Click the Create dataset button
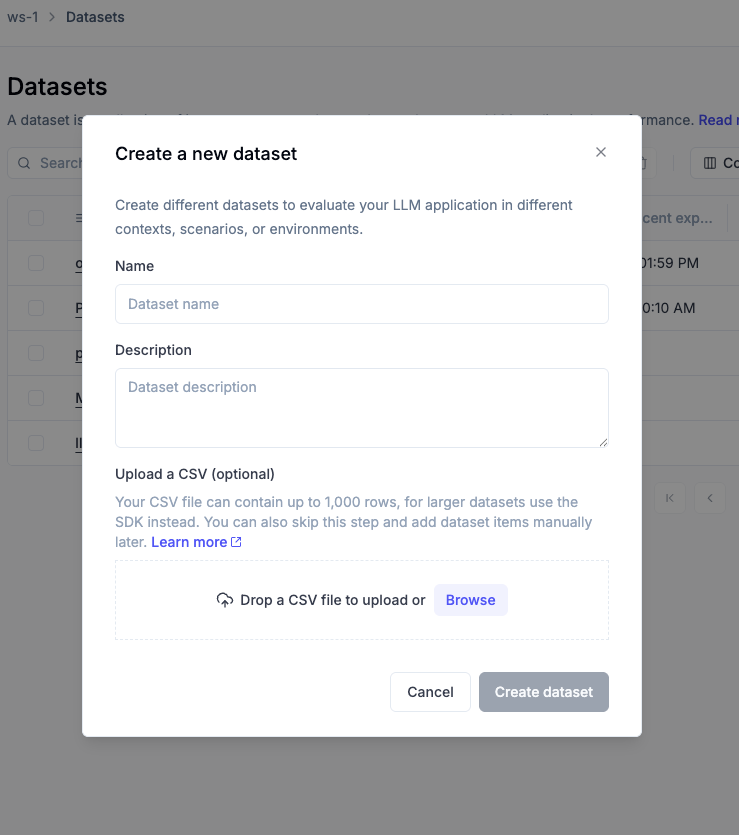Screen dimensions: 739x835 click(x=543, y=692)
